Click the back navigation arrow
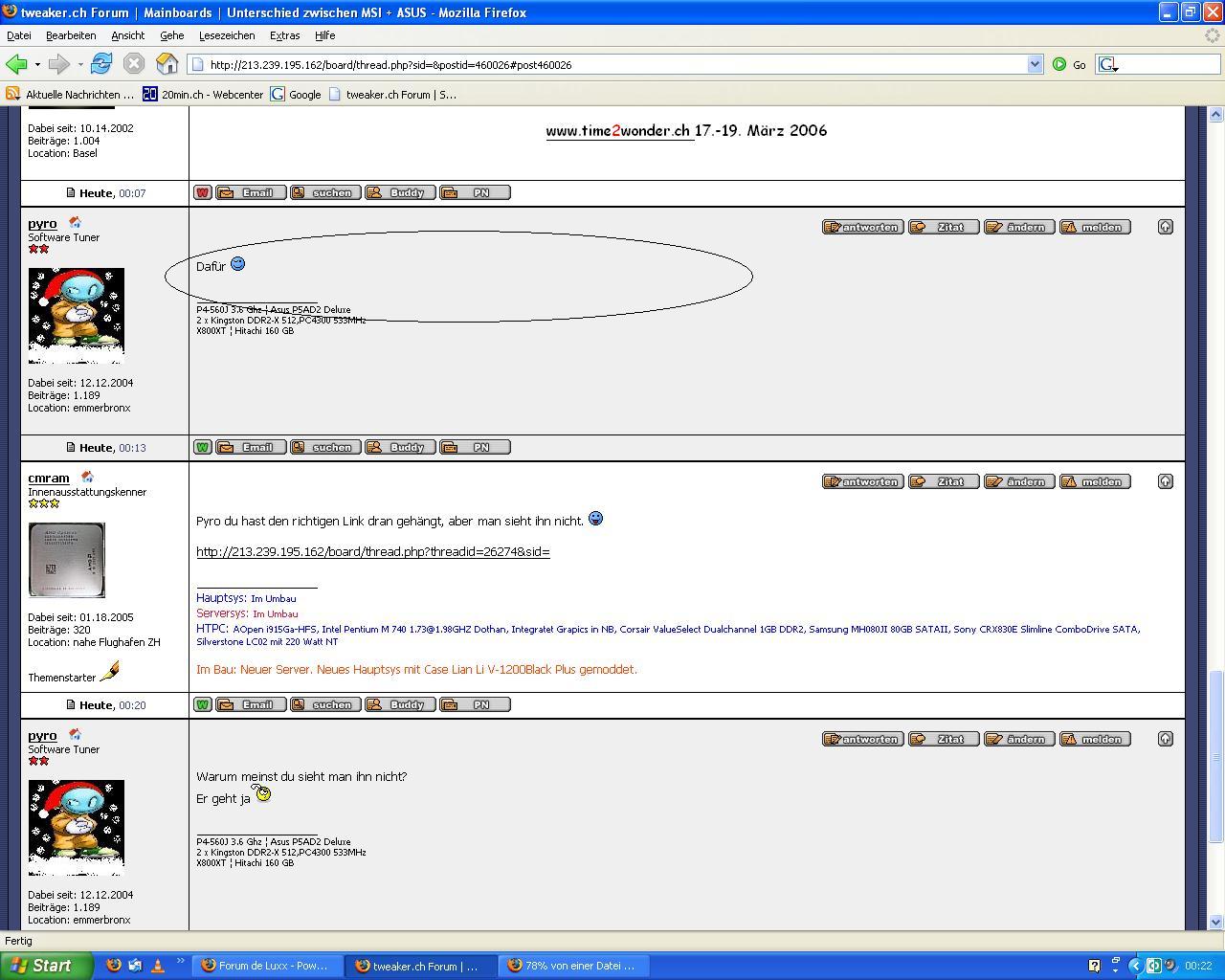1225x980 pixels. click(x=16, y=64)
